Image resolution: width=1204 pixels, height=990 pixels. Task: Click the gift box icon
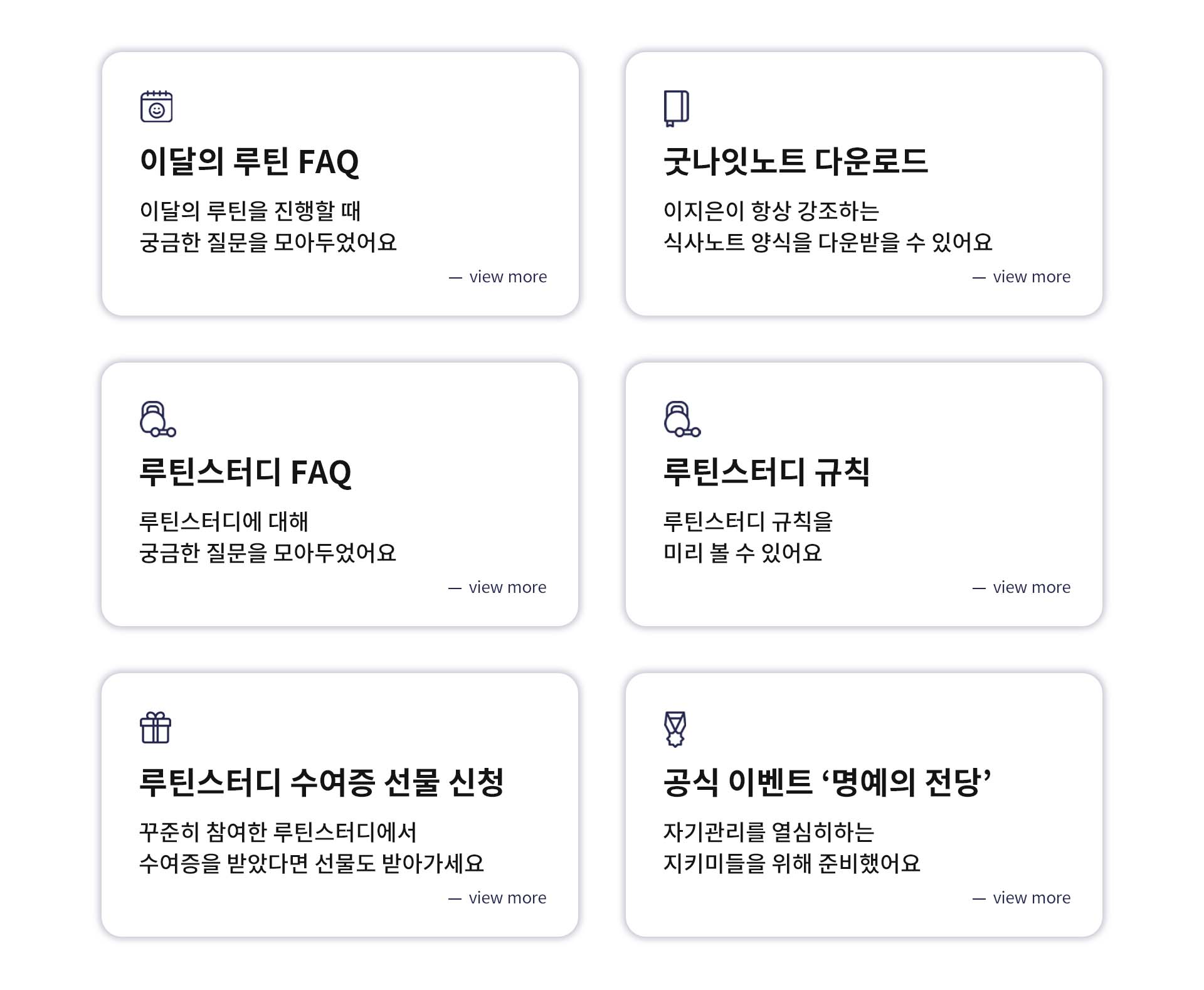pos(156,728)
